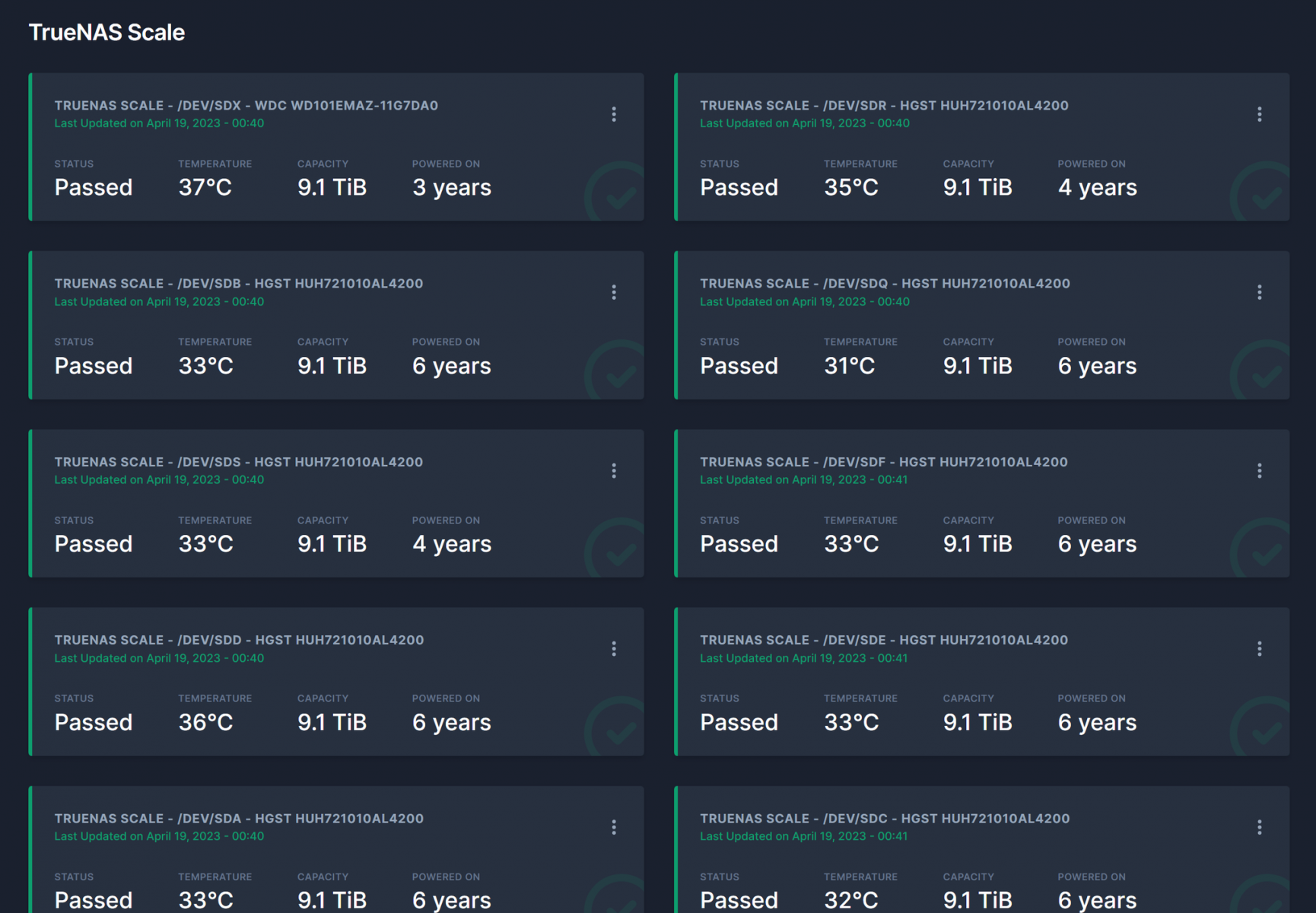Select the 37°C temperature on /dev/sdx
Viewport: 1316px width, 913px height.
coord(205,187)
